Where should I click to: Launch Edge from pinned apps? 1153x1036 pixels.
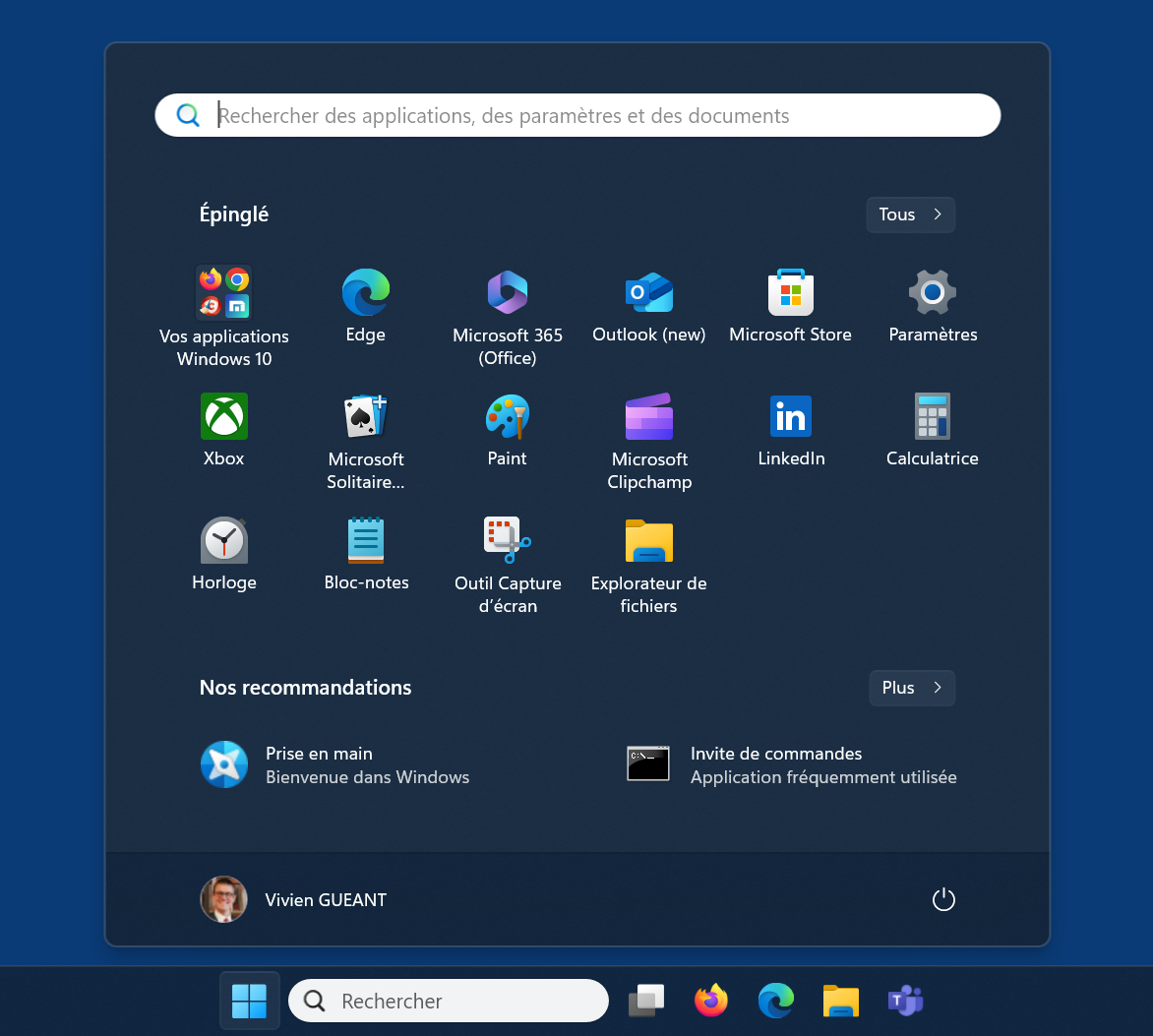pos(365,305)
